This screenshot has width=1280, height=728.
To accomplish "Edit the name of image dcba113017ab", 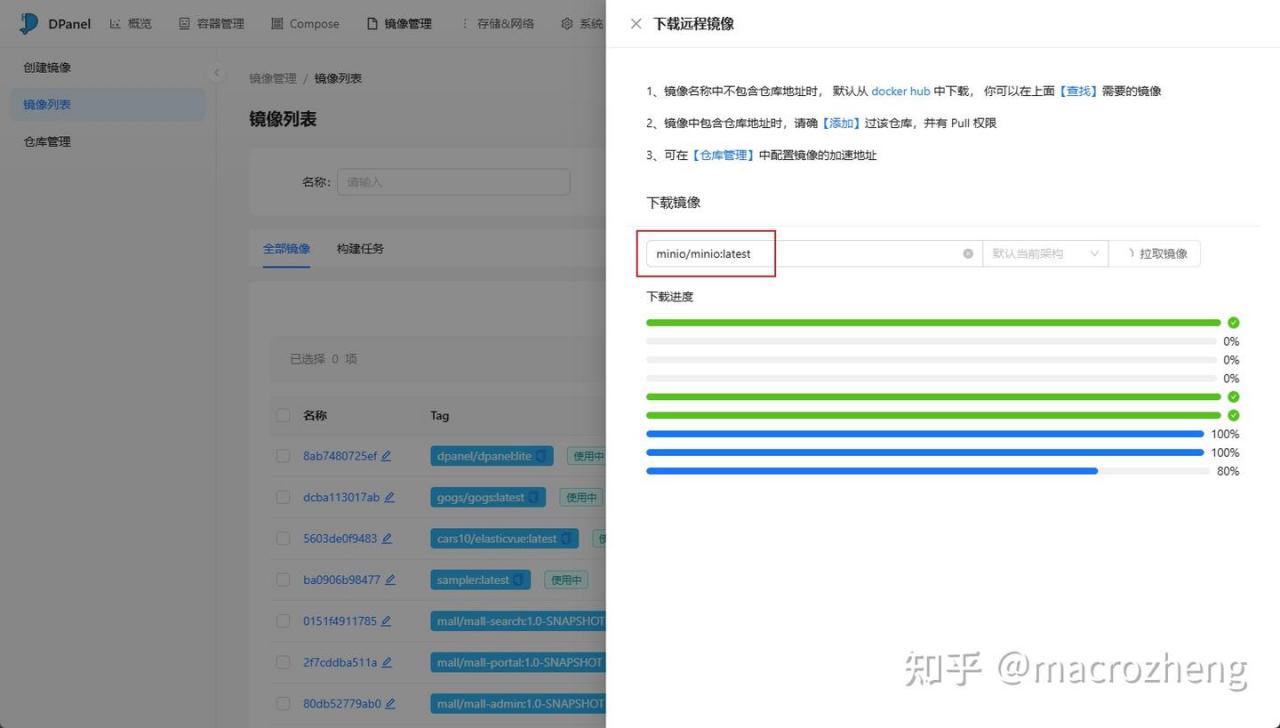I will coord(389,497).
